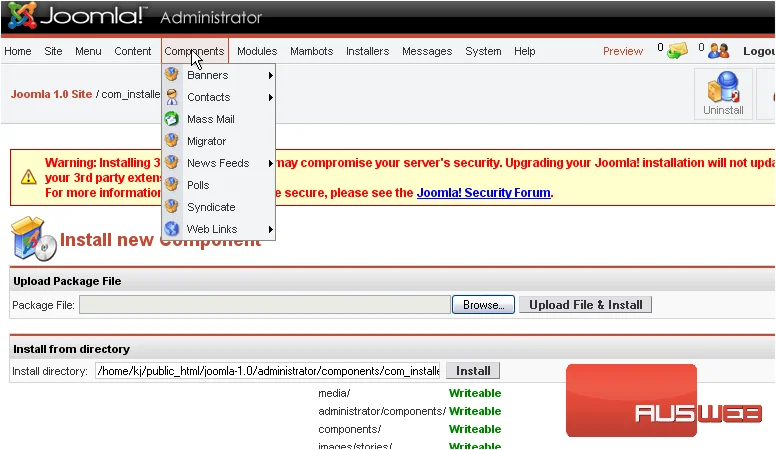
Task: Open the Installers menu
Action: [x=367, y=51]
